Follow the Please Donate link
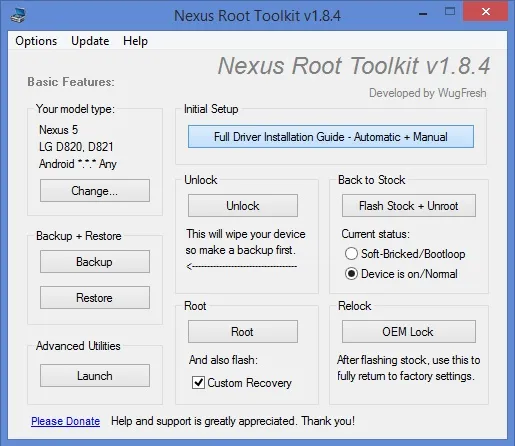Image resolution: width=515 pixels, height=446 pixels. pyautogui.click(x=66, y=421)
